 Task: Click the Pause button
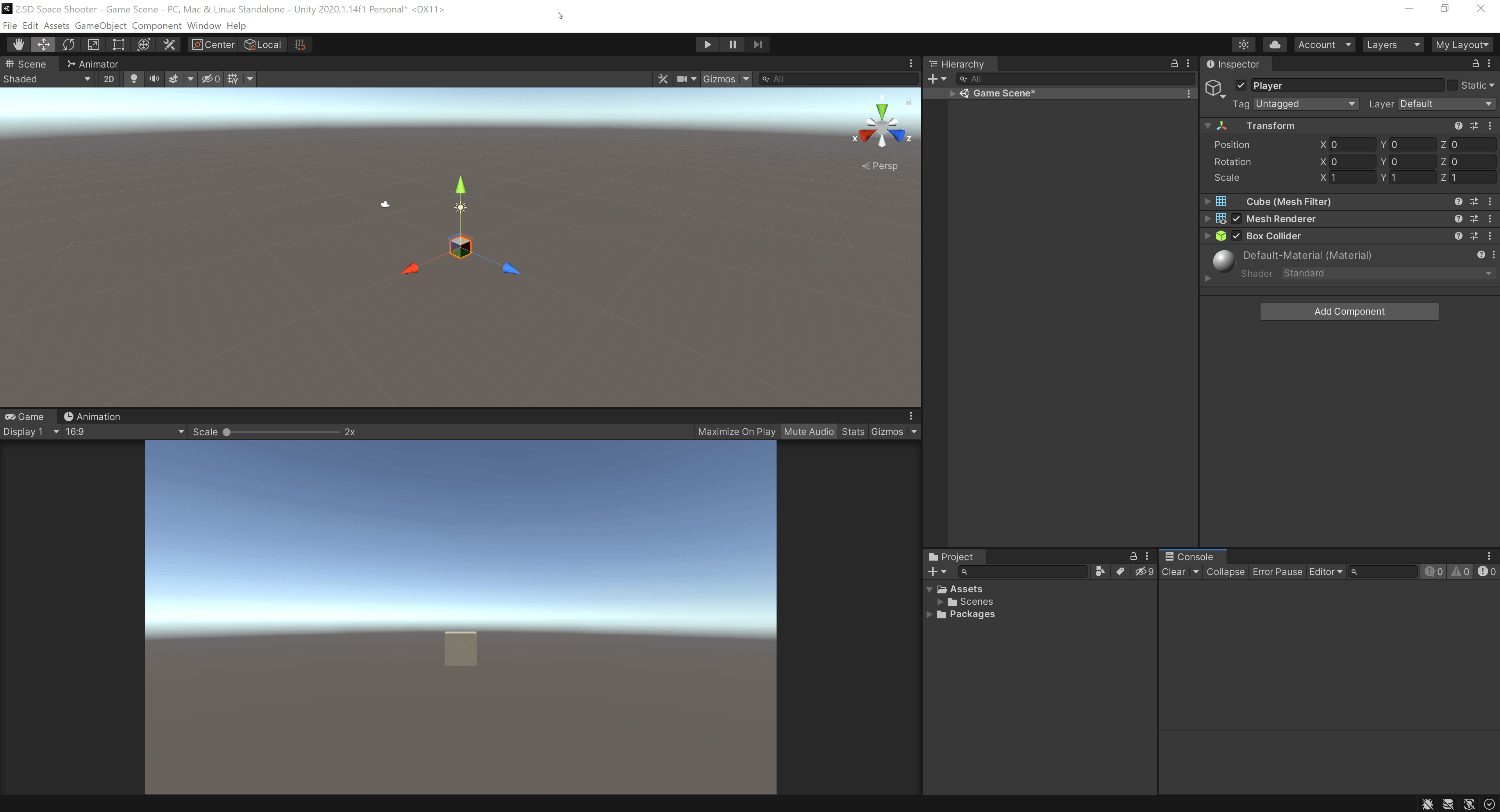(732, 44)
